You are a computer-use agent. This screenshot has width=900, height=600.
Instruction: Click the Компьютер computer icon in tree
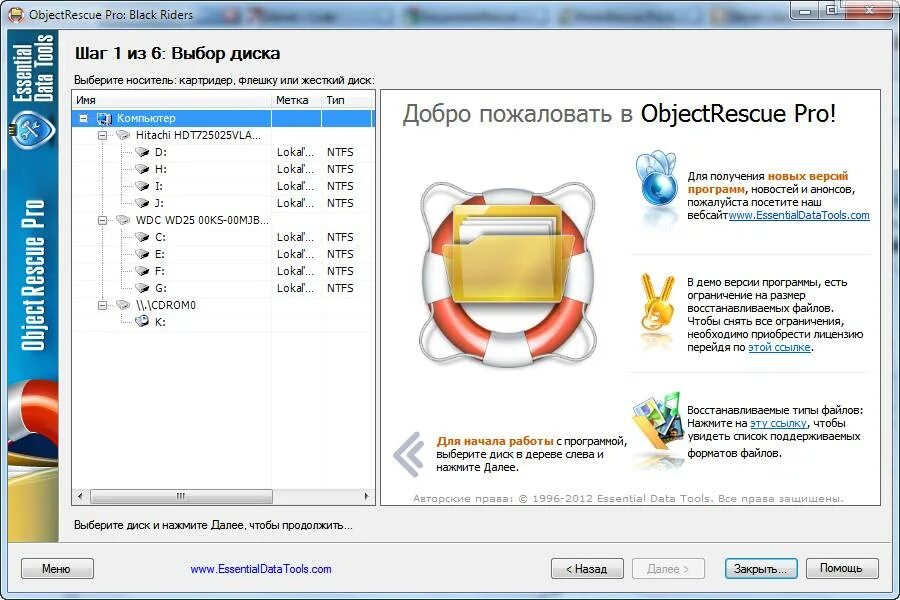[104, 118]
